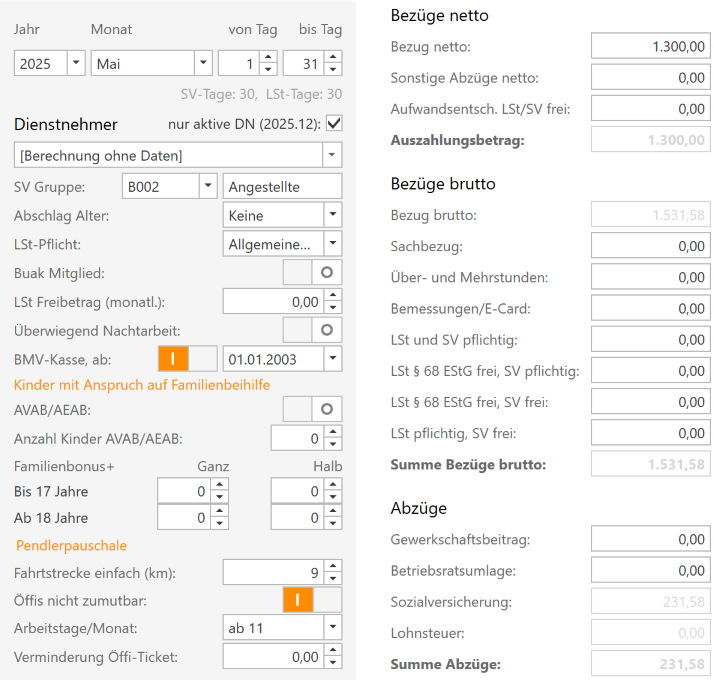The height and width of the screenshot is (680, 714).
Task: Uncheck 'nur aktive DN' checkbox
Action: coord(334,124)
